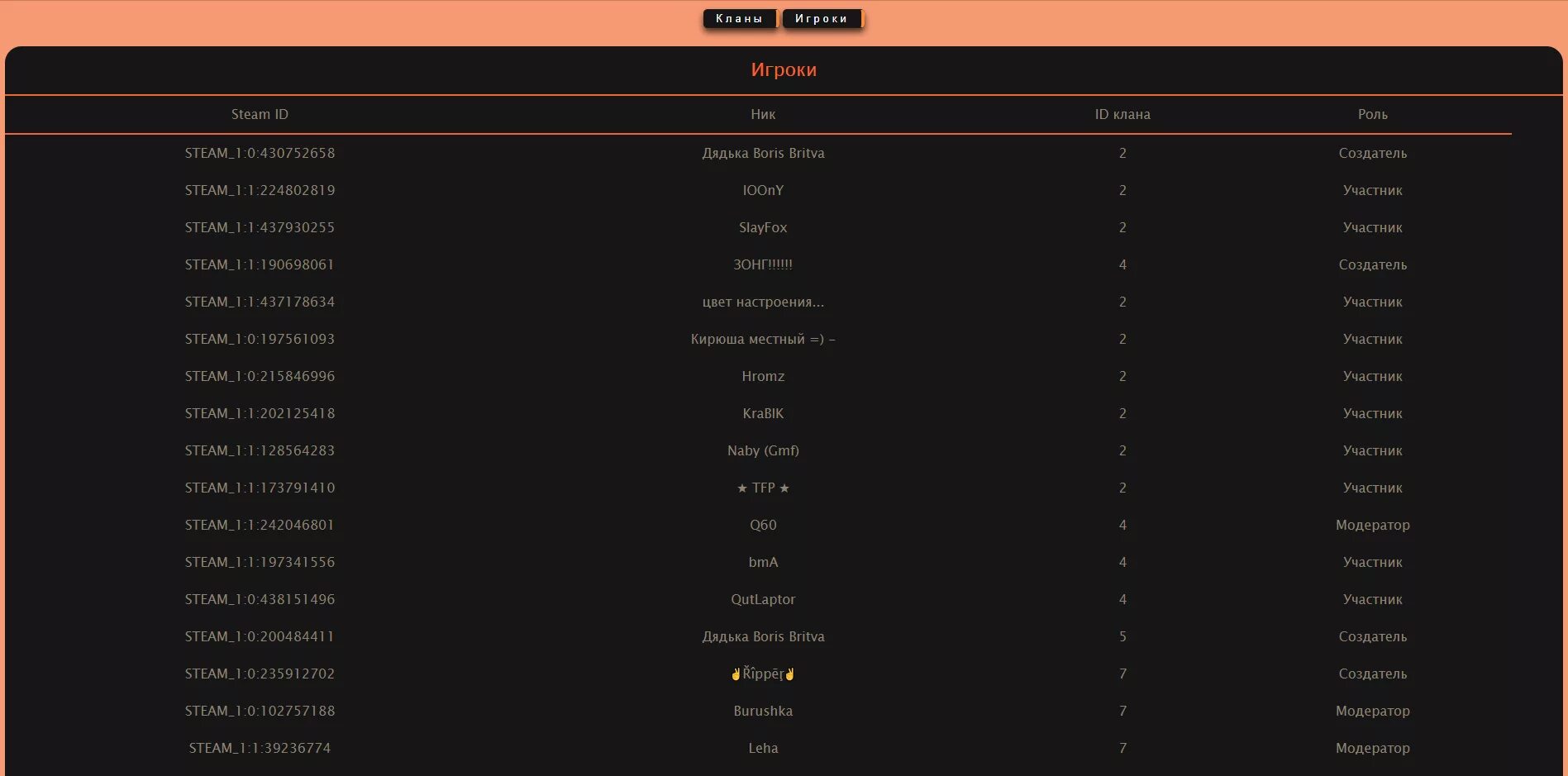Image resolution: width=1568 pixels, height=776 pixels.
Task: Click the Модератор role in Leha row
Action: (x=1373, y=748)
